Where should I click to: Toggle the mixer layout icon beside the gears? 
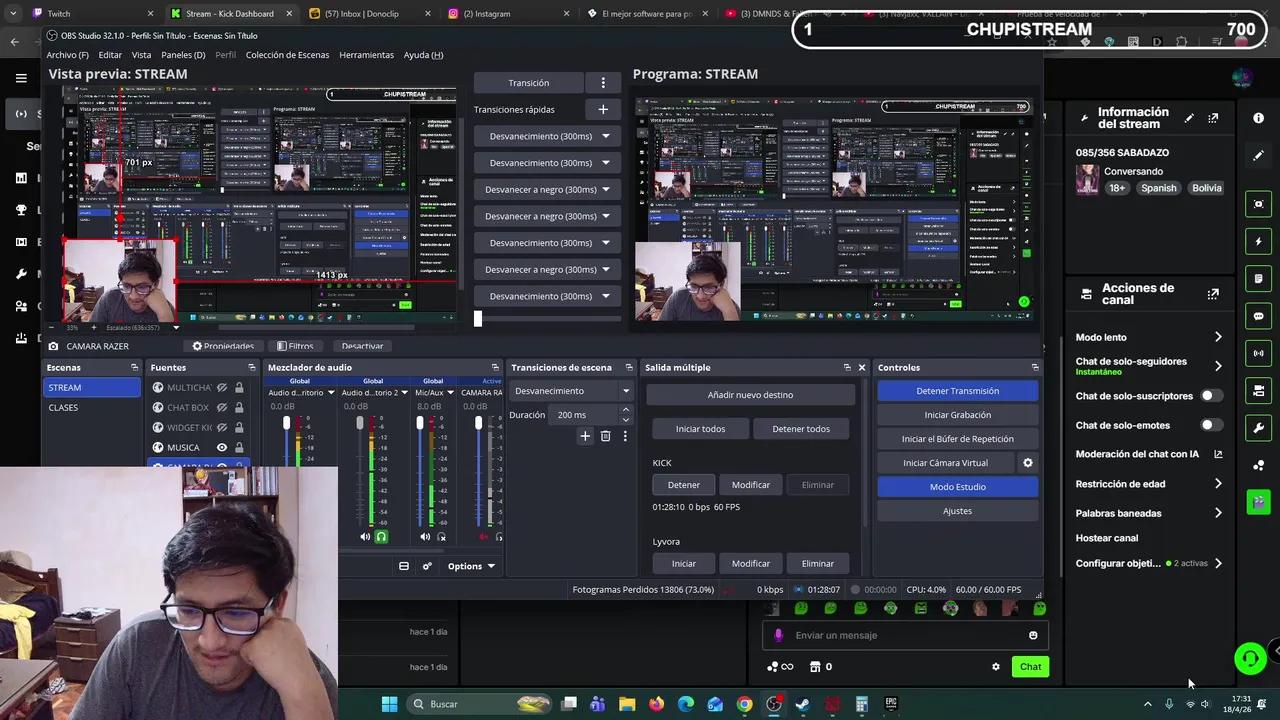[x=404, y=566]
